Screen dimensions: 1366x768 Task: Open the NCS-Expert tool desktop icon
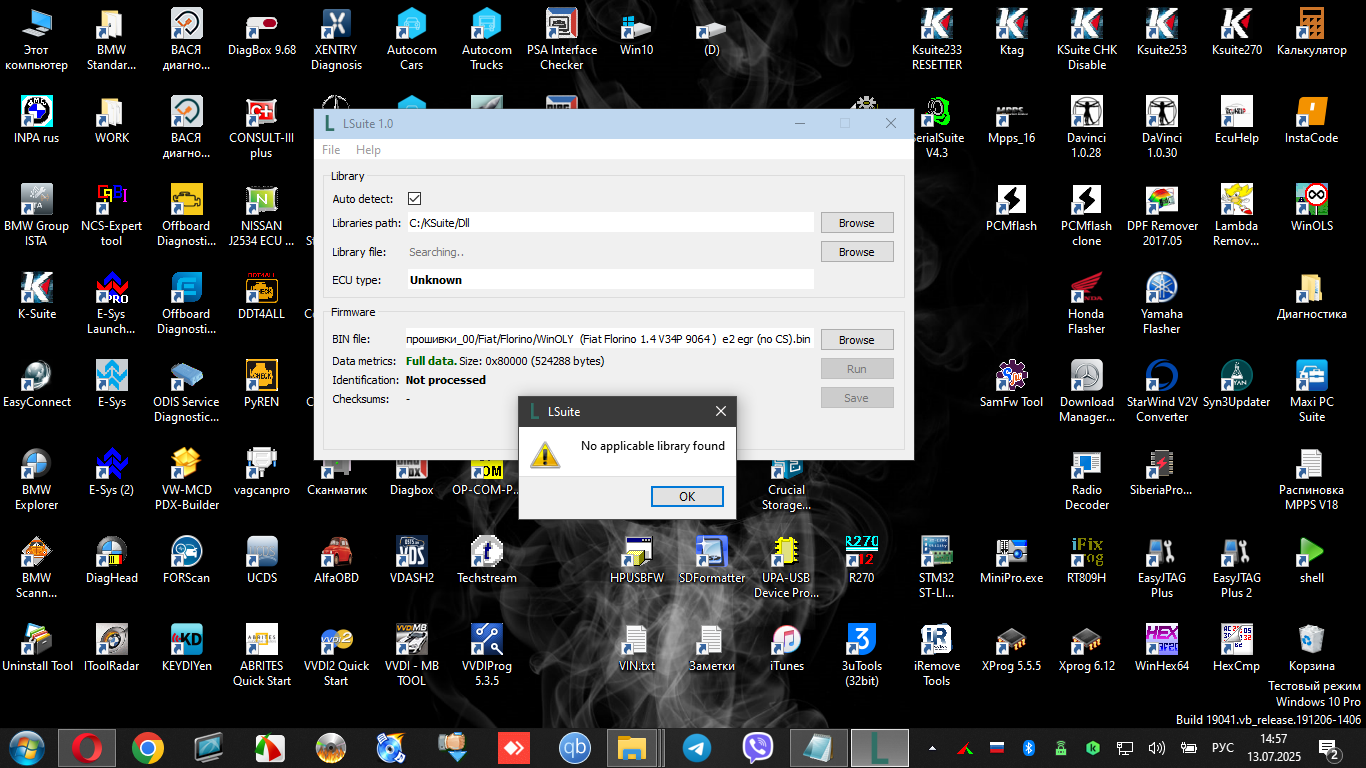coord(112,216)
